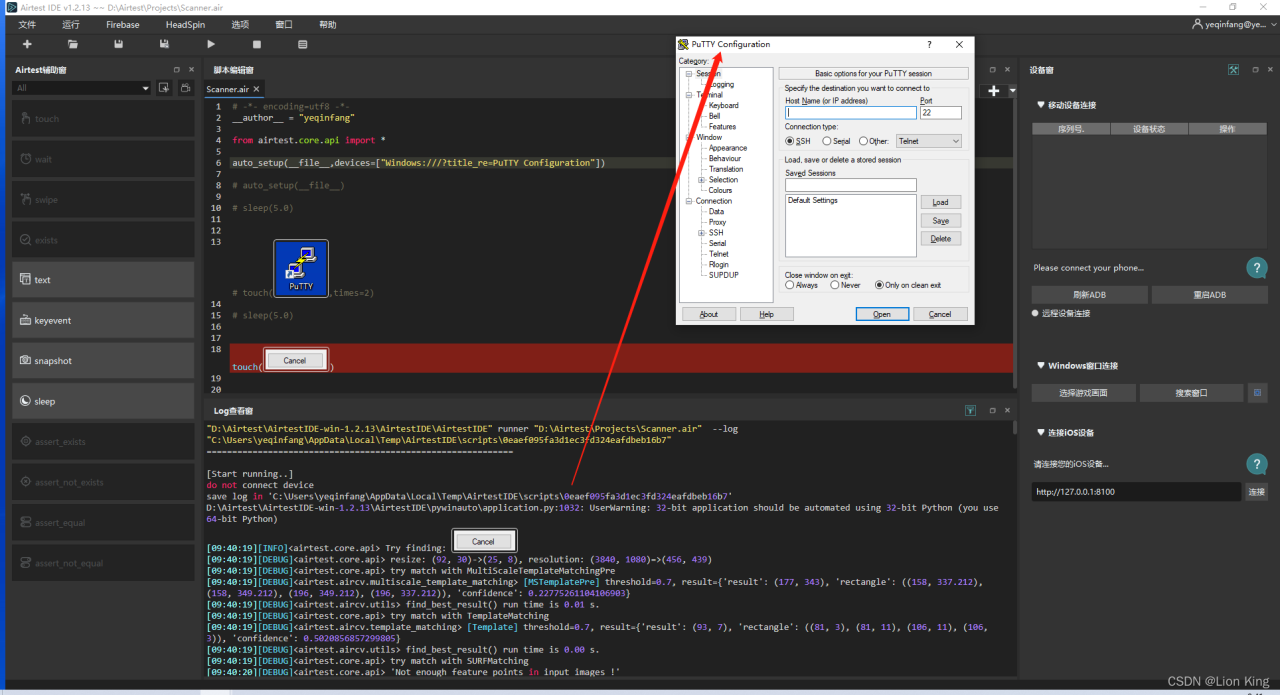Click the 搜索窗口 button
The image size is (1280, 695).
pos(1191,393)
